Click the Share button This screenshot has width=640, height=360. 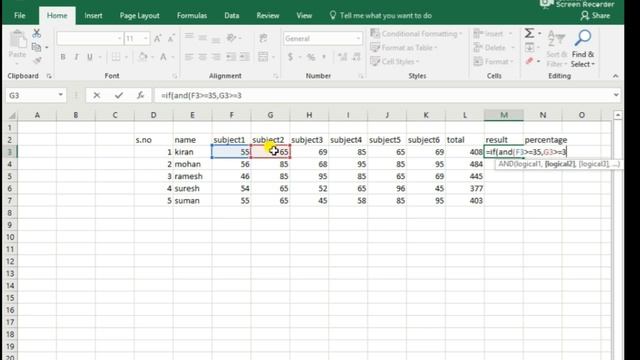pyautogui.click(x=596, y=16)
